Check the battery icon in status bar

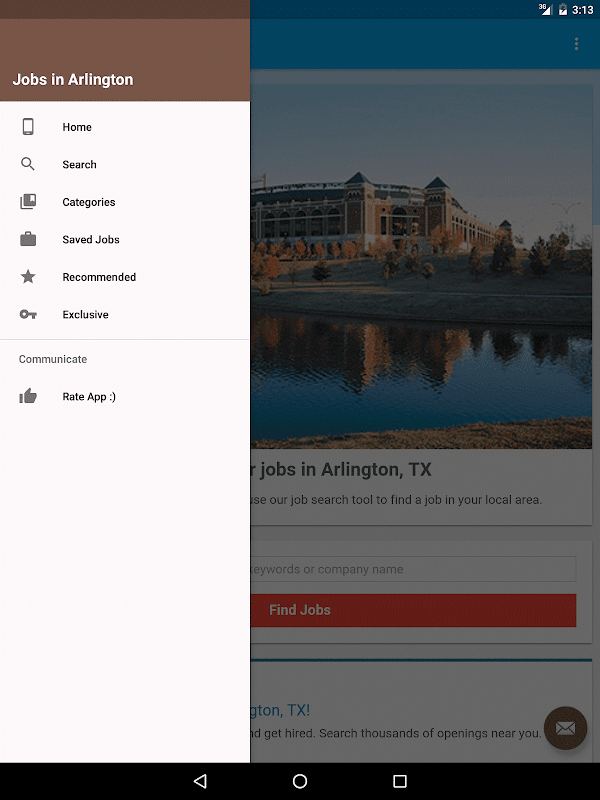(x=563, y=10)
